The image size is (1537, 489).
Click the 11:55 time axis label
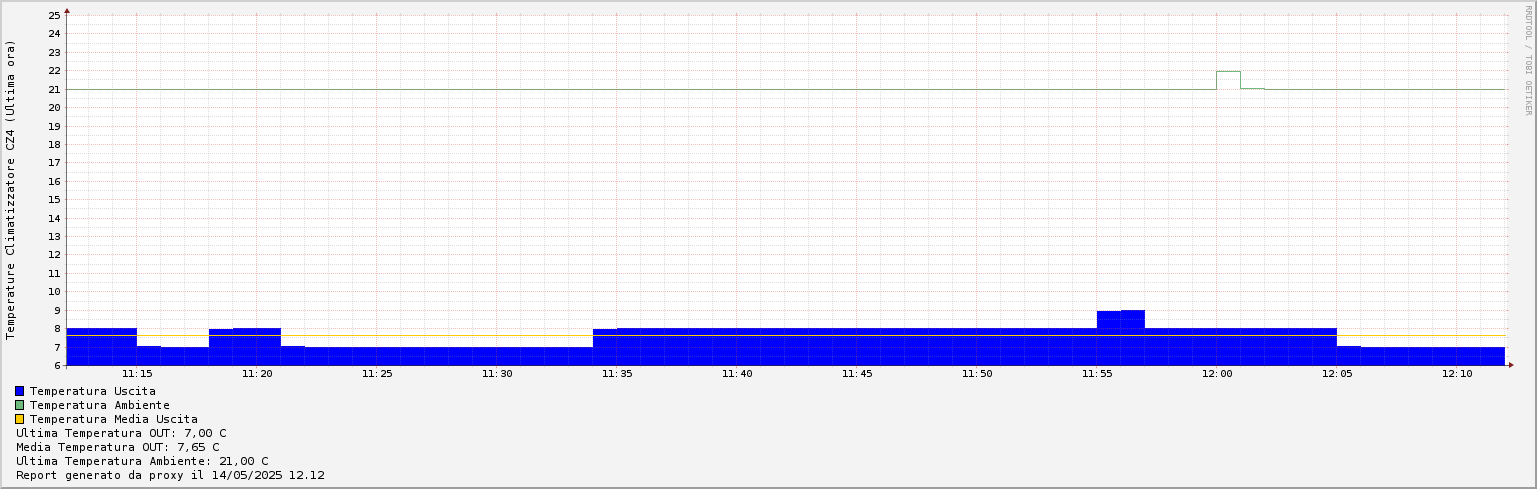[1097, 374]
